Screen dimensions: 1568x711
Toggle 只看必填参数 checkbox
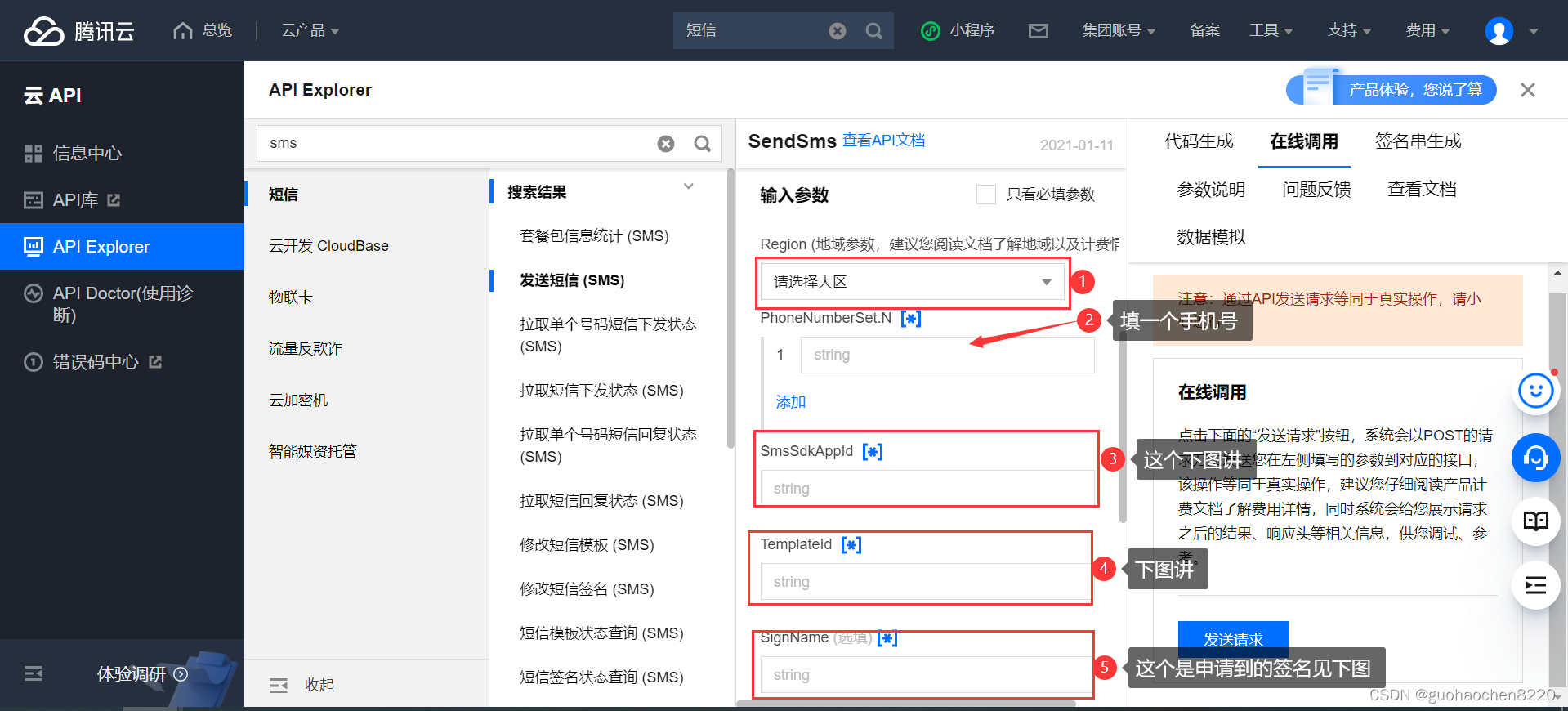986,195
